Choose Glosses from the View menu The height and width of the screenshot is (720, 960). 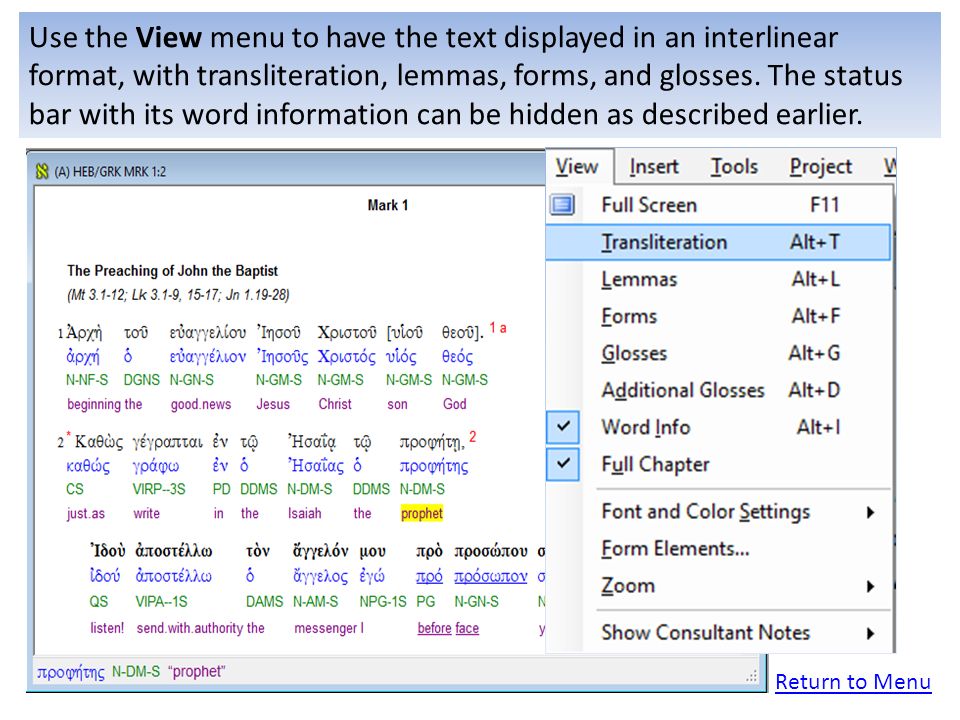tap(718, 353)
